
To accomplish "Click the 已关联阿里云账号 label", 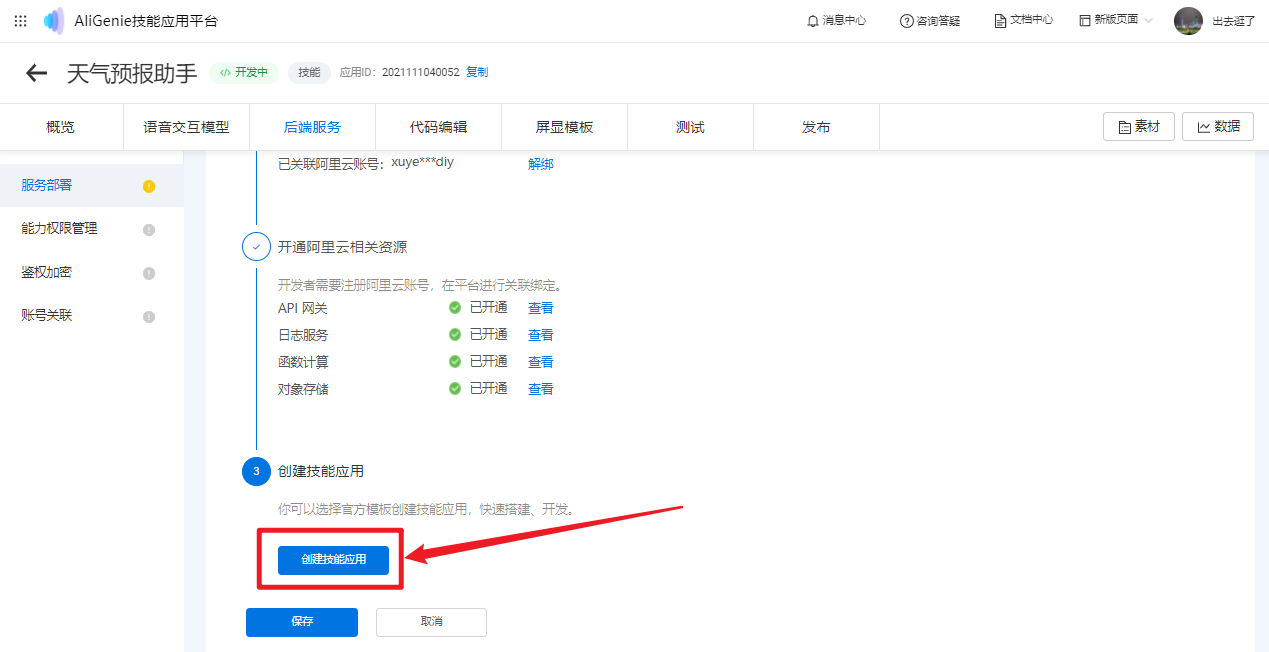I will pyautogui.click(x=331, y=164).
